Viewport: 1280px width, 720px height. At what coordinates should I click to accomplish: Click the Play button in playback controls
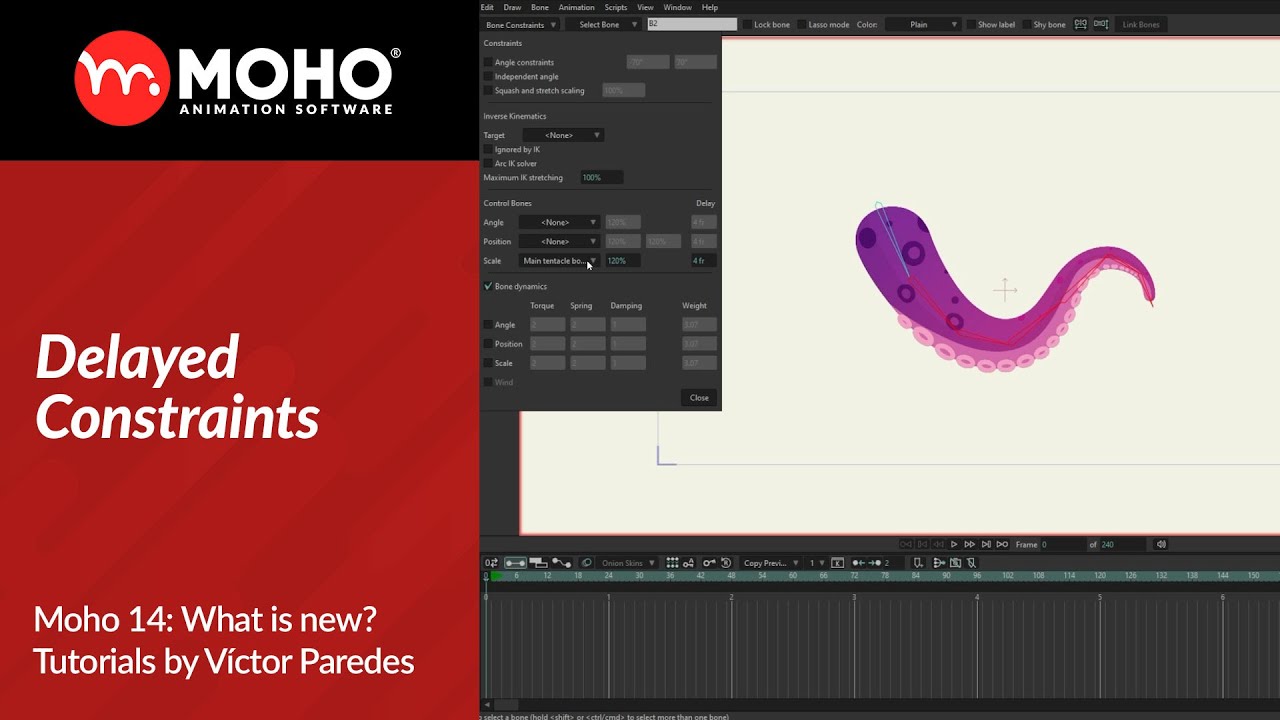click(x=954, y=545)
